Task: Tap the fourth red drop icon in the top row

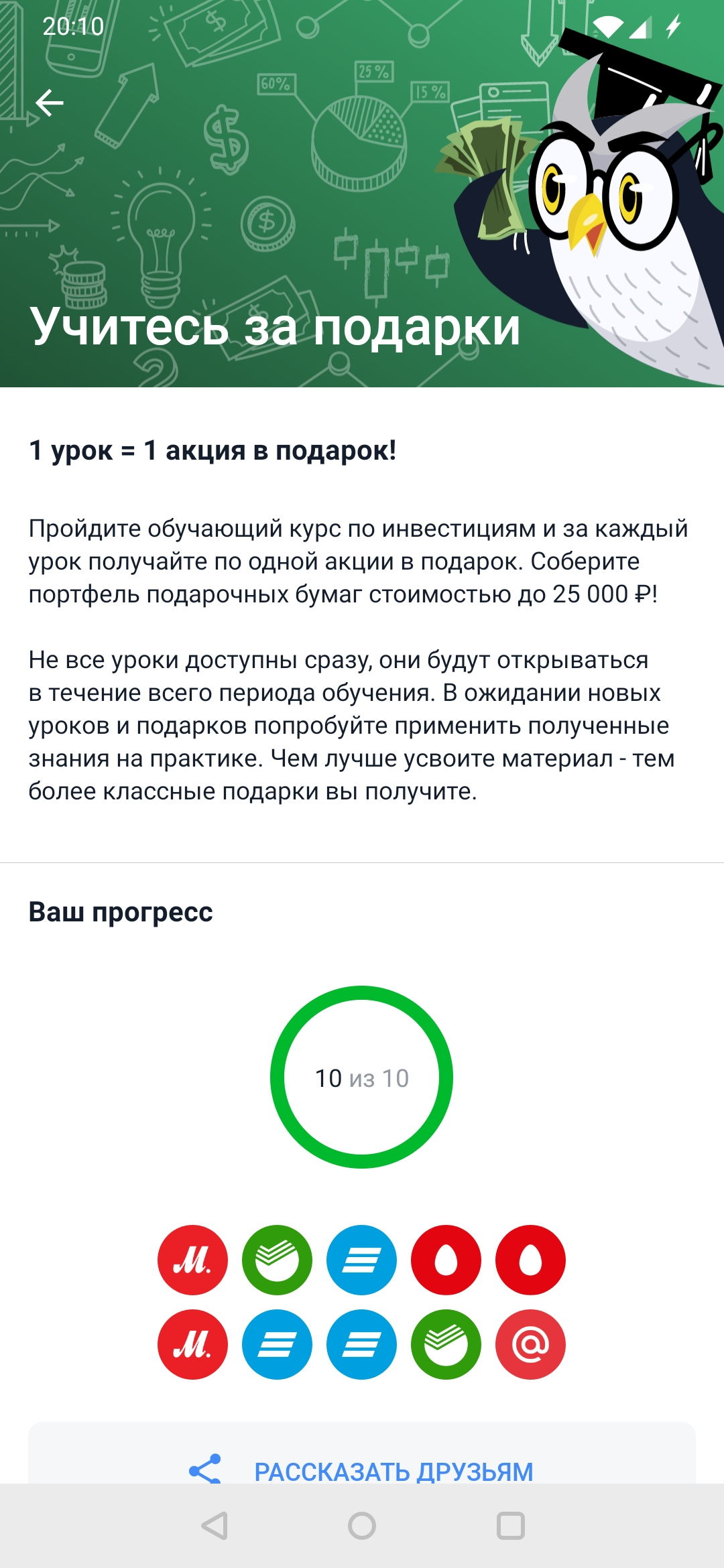Action: [446, 1260]
